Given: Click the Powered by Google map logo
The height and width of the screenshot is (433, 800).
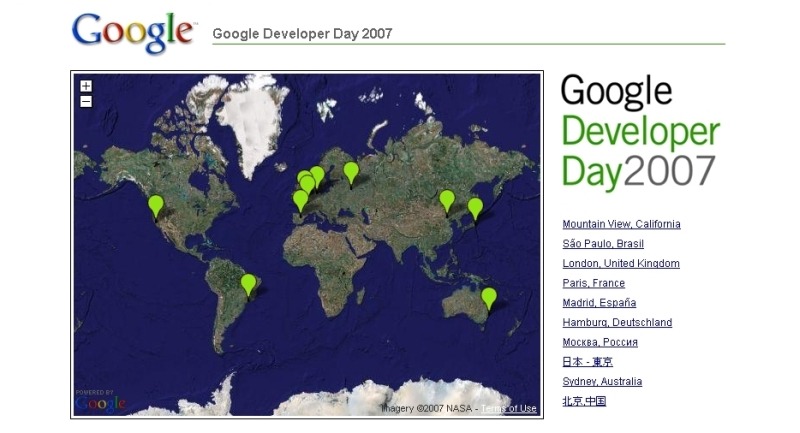Looking at the screenshot, I should pyautogui.click(x=100, y=401).
